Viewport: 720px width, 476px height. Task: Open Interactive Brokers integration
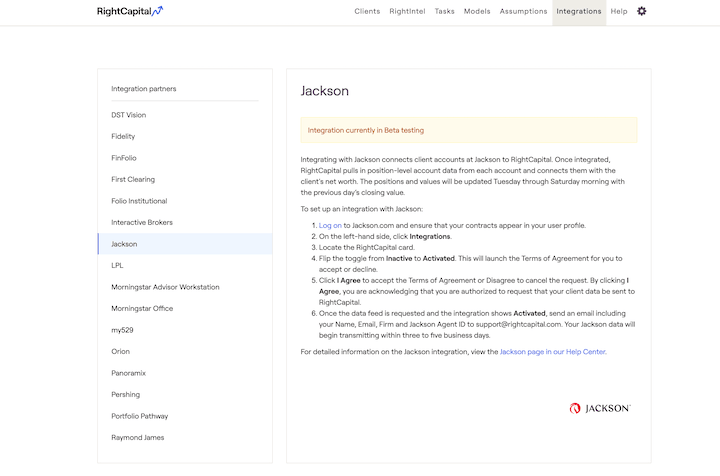coord(185,222)
